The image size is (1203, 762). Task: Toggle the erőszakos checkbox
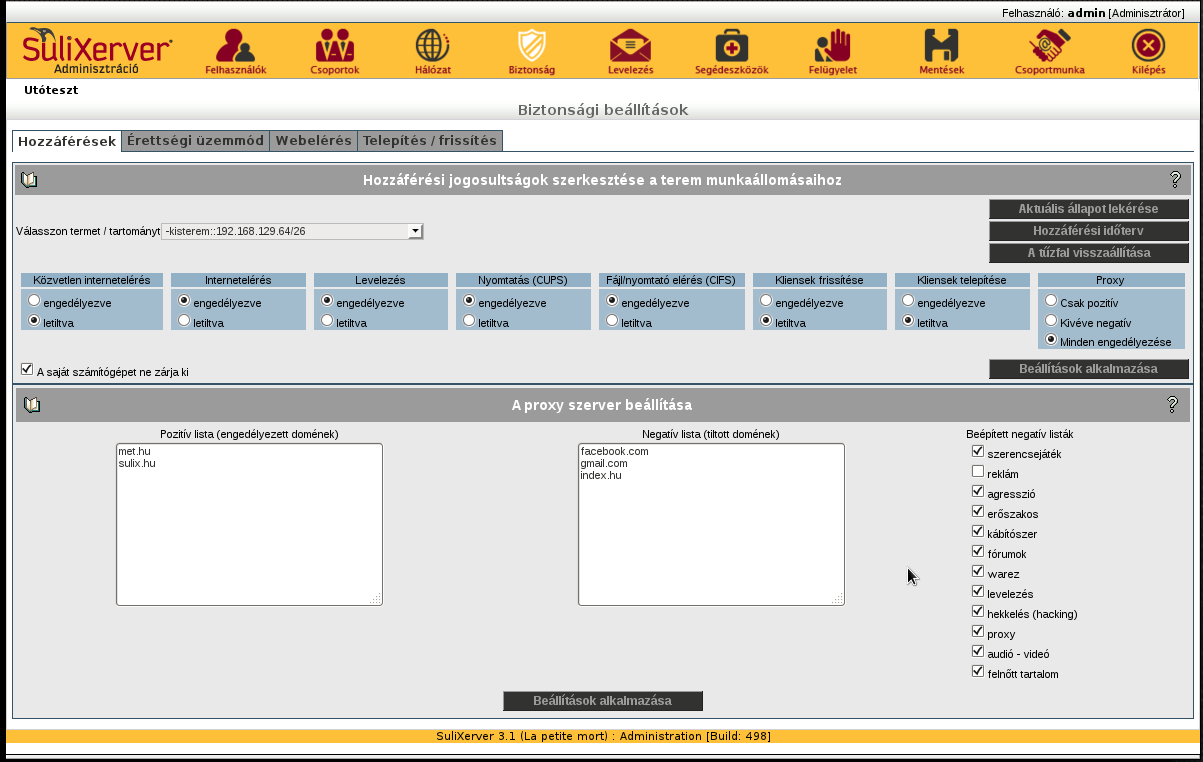(x=978, y=512)
